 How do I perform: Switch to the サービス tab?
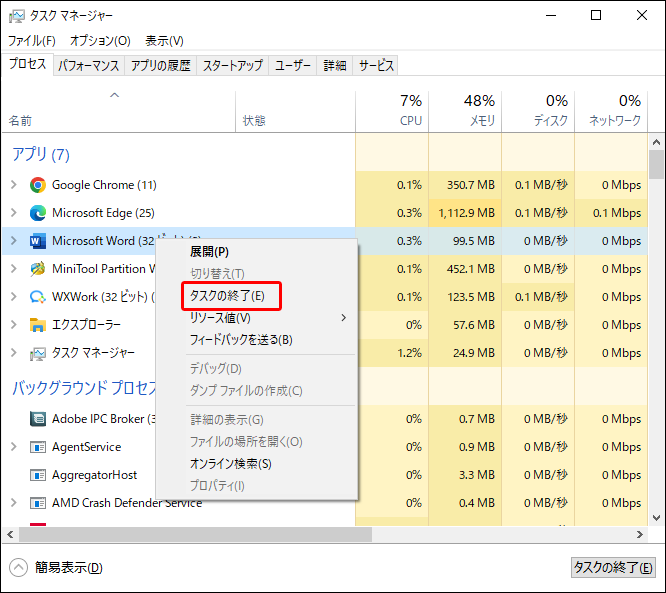(x=376, y=65)
